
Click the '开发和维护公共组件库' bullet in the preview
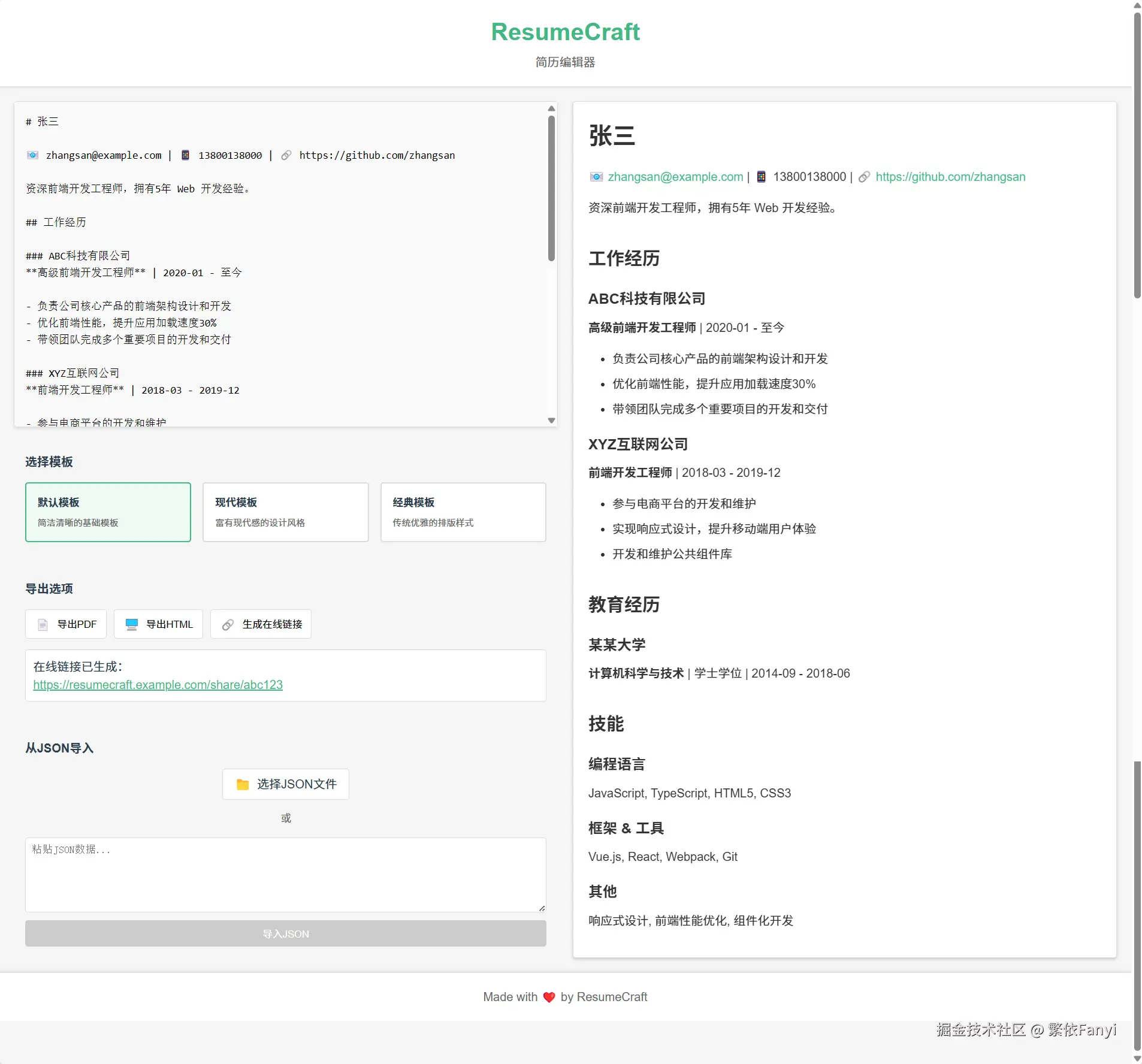tap(672, 554)
